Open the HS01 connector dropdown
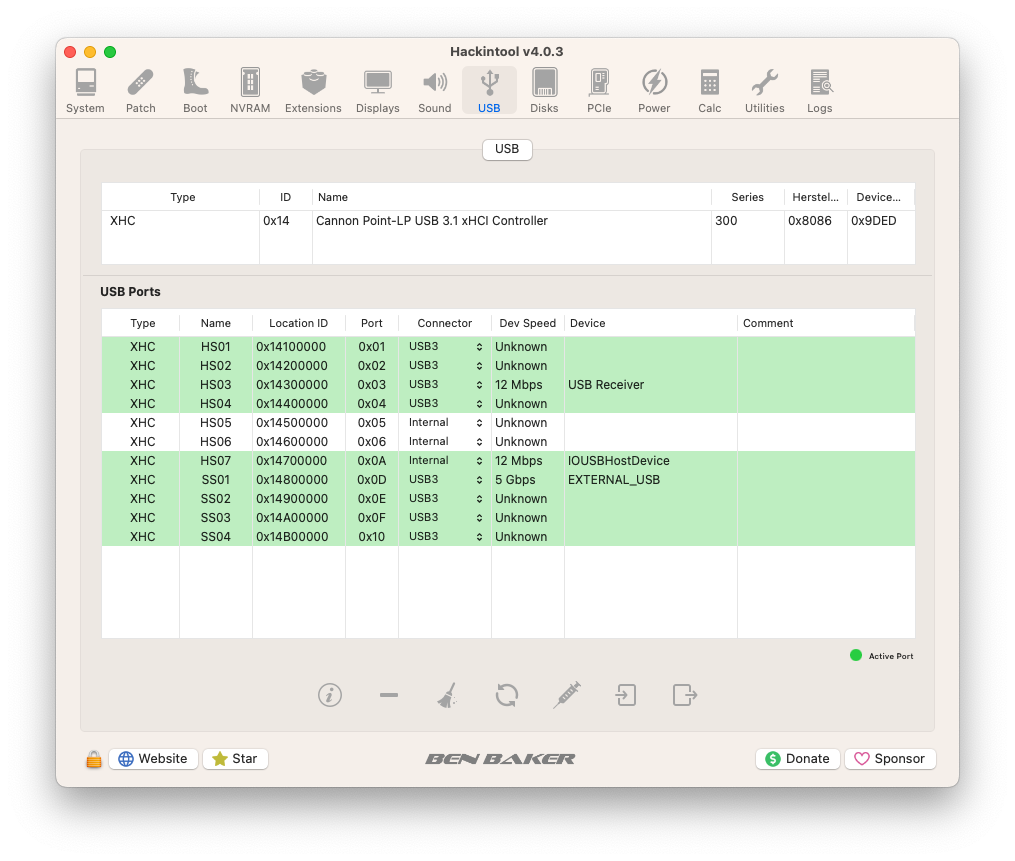Viewport: 1015px width, 861px height. (x=445, y=347)
